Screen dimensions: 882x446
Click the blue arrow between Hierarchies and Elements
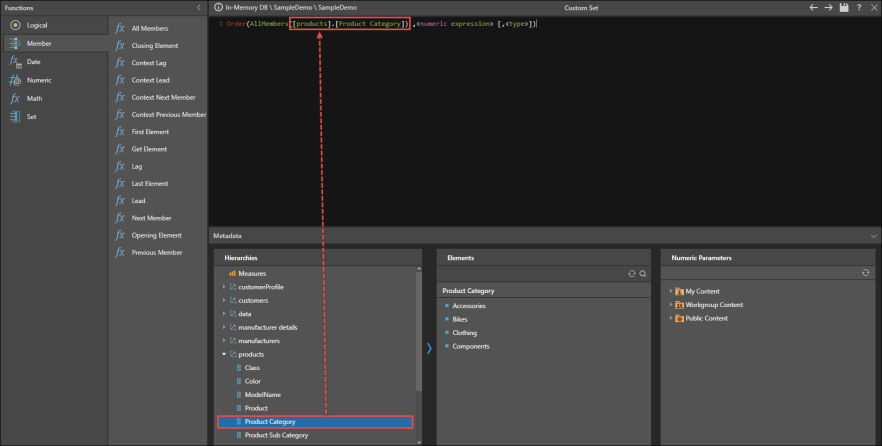[429, 349]
